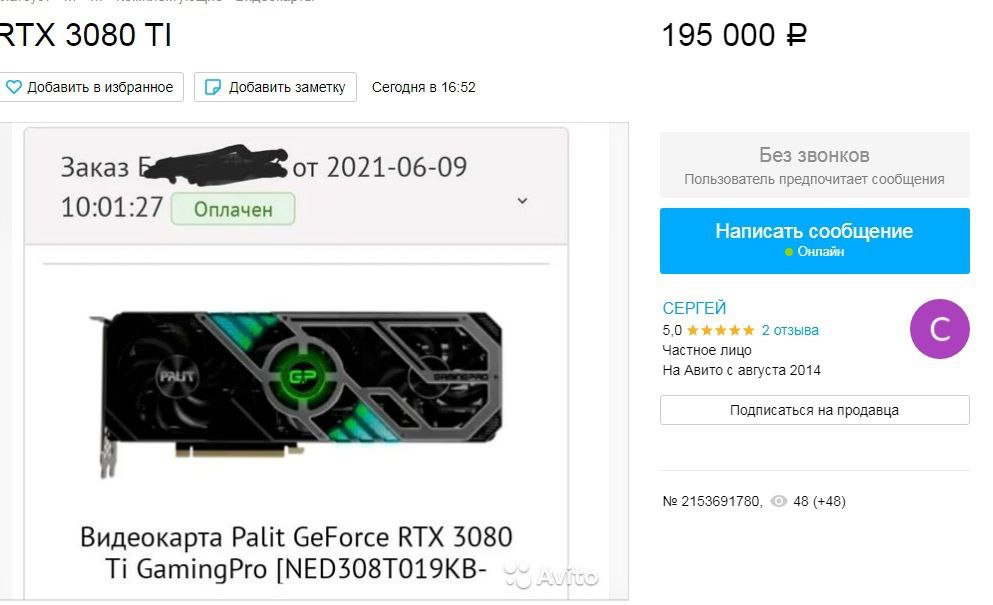Image resolution: width=993 pixels, height=605 pixels.
Task: Open seller profile link СЕРГЕЙ
Action: tap(694, 308)
